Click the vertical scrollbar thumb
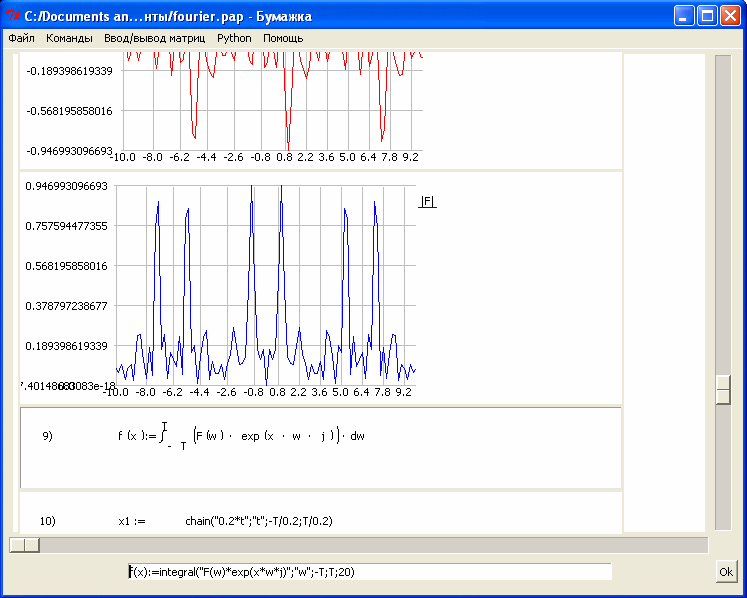The height and width of the screenshot is (598, 747). point(723,390)
